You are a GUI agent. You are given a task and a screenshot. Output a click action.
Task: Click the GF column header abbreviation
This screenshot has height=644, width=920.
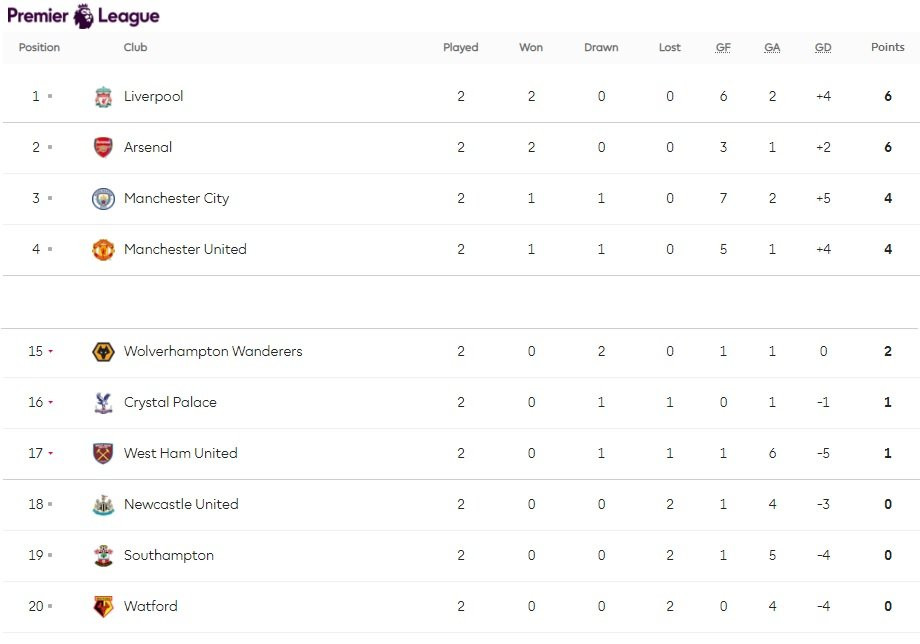point(723,48)
